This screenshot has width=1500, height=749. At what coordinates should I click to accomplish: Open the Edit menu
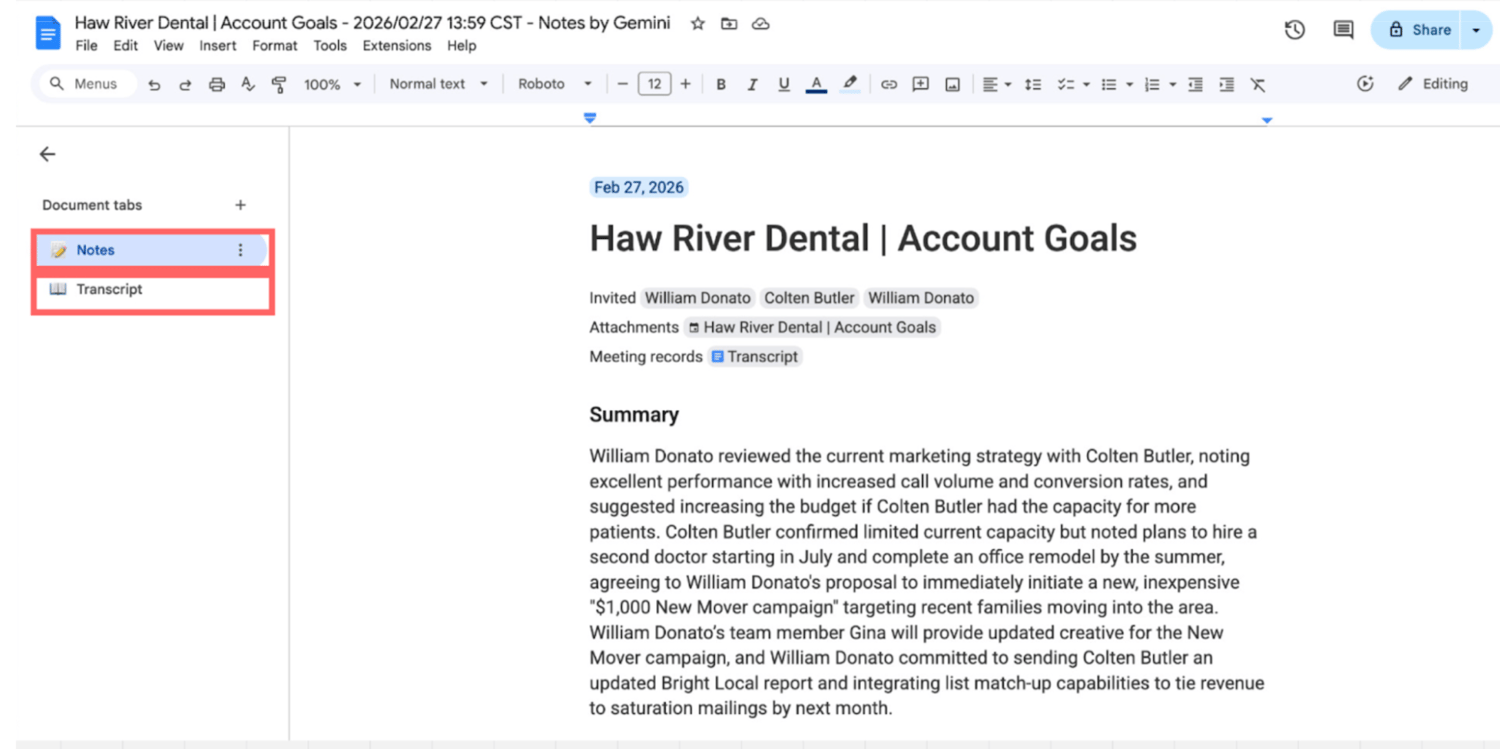(x=126, y=46)
